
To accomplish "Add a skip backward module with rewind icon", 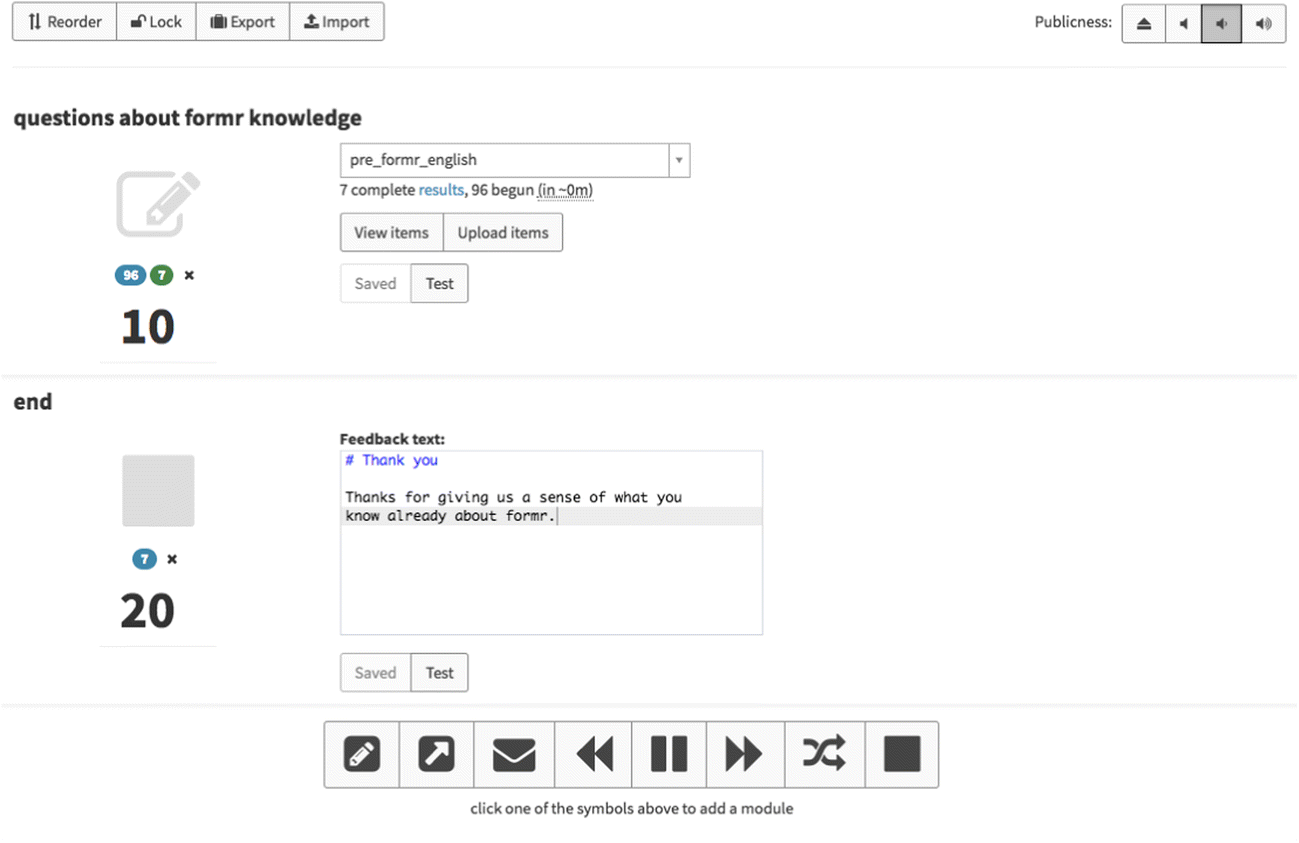I will click(594, 754).
